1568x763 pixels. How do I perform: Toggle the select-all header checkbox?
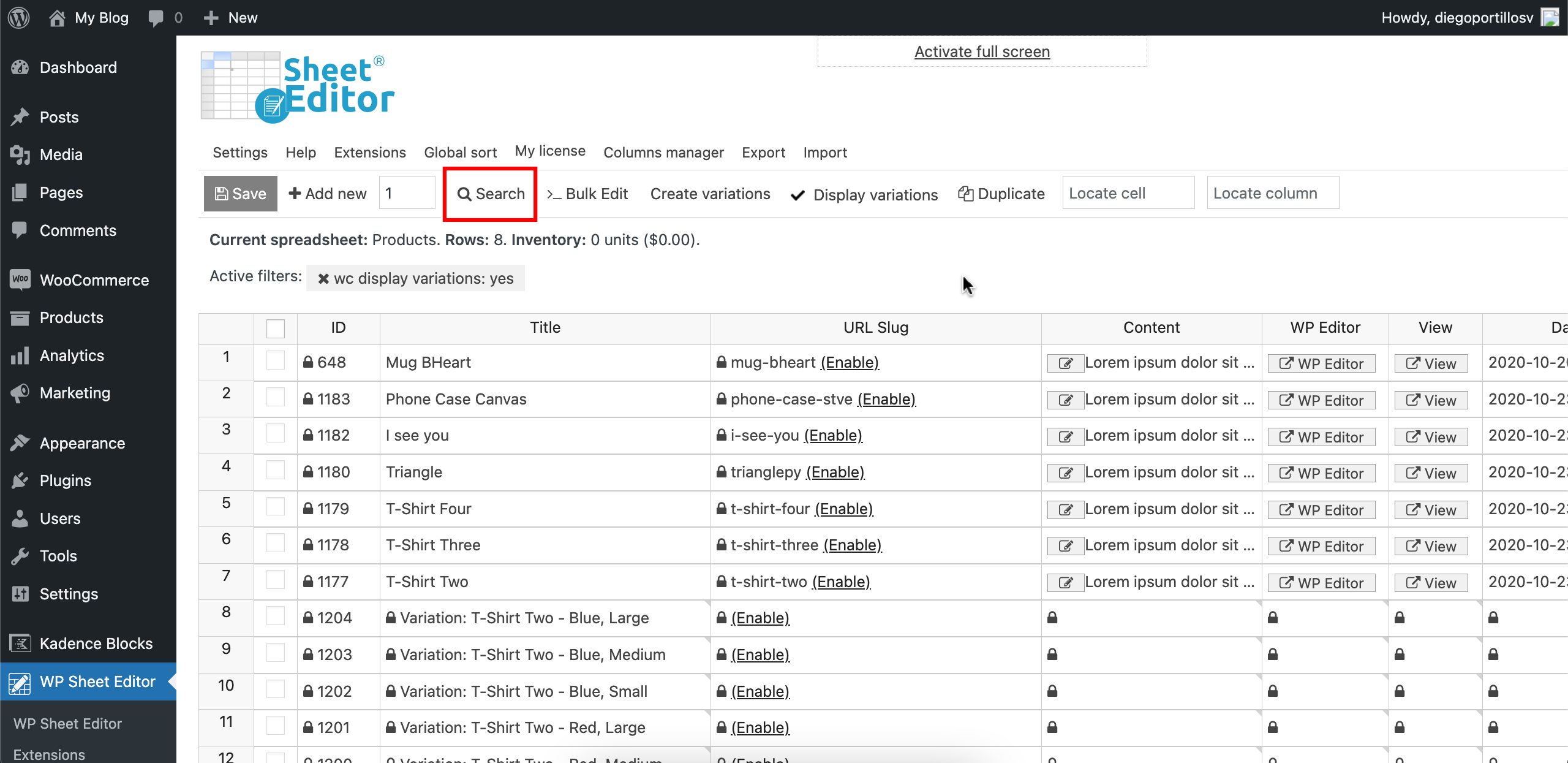[x=276, y=328]
